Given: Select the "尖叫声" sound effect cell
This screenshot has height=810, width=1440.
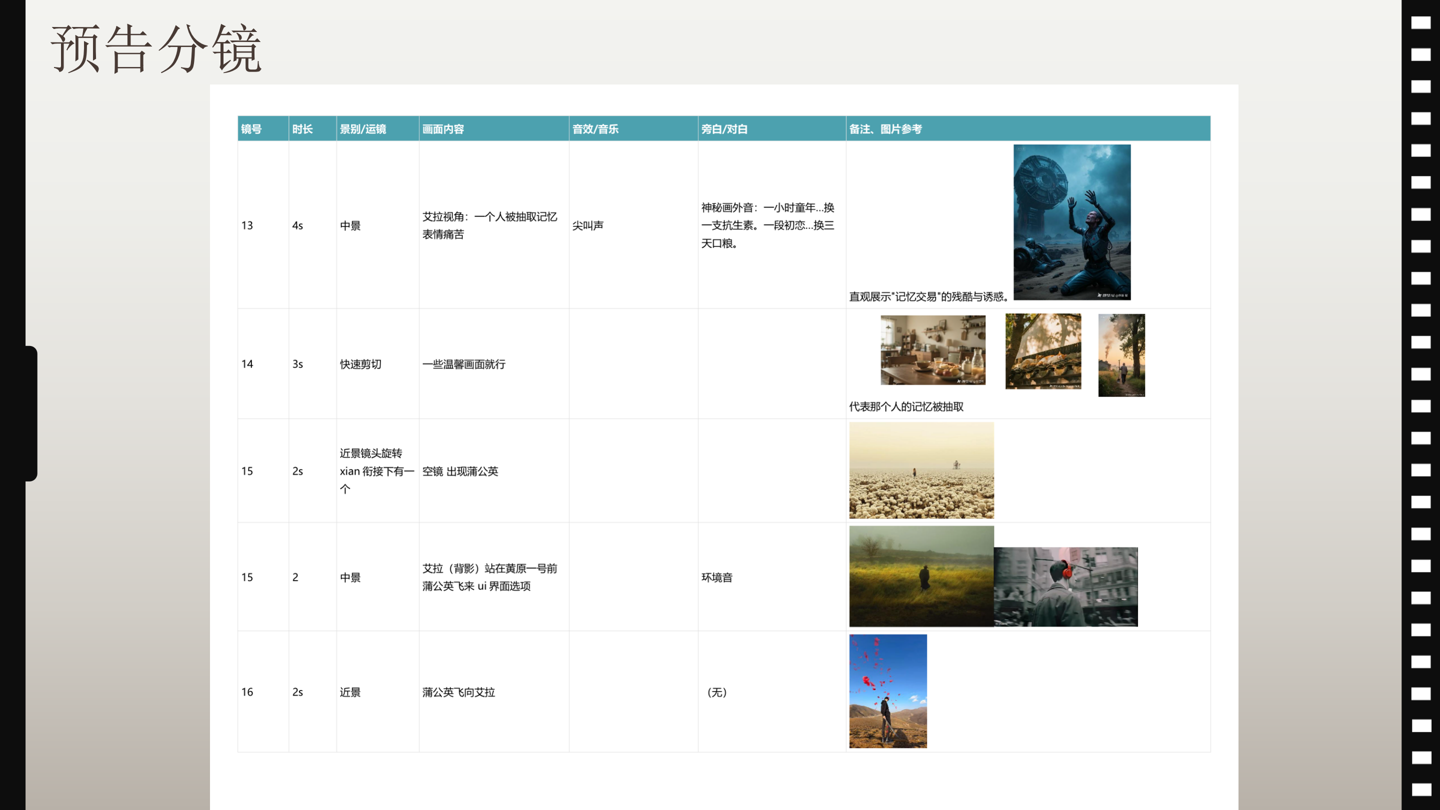Looking at the screenshot, I should tap(634, 225).
